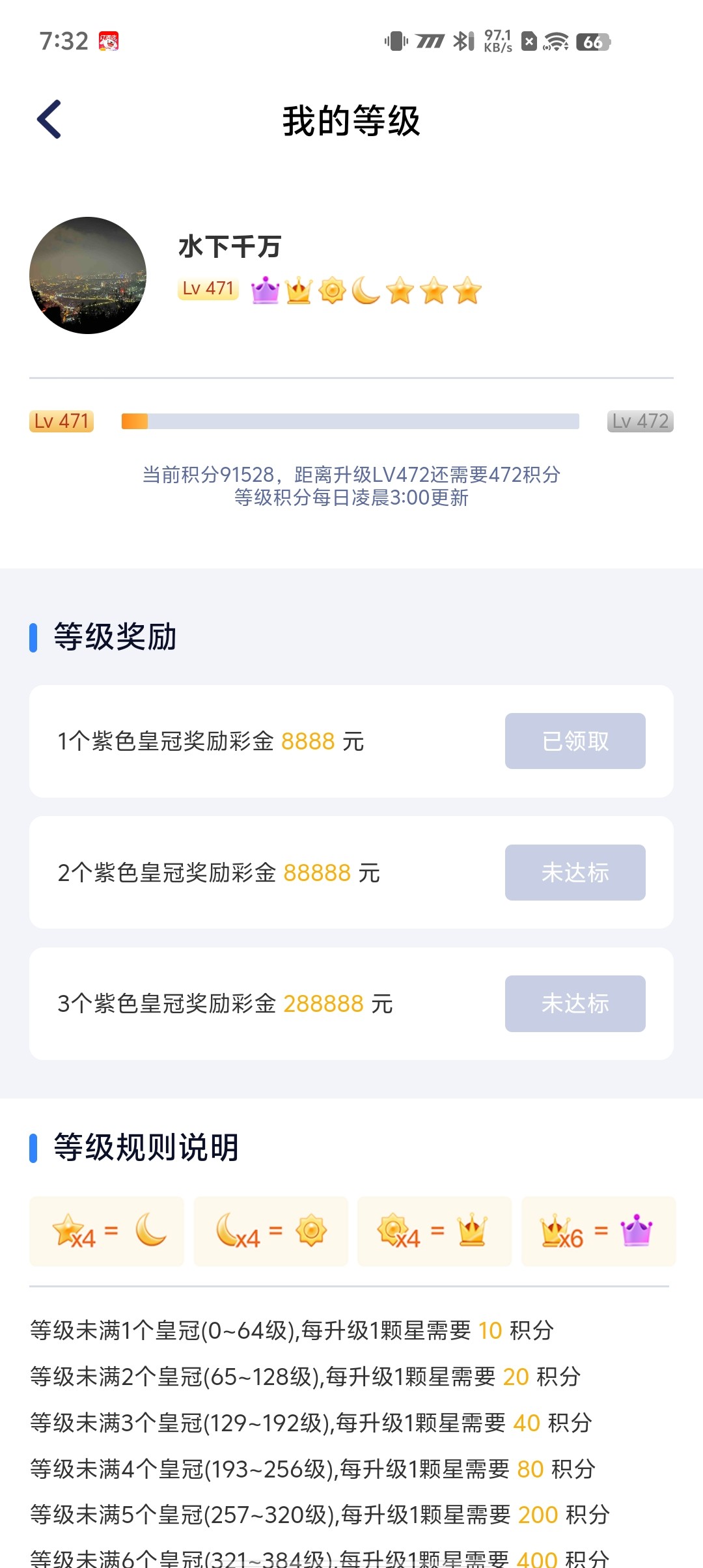Tap the moon x4 equals sun rule card
Viewport: 703px width, 1568px height.
pos(271,1231)
